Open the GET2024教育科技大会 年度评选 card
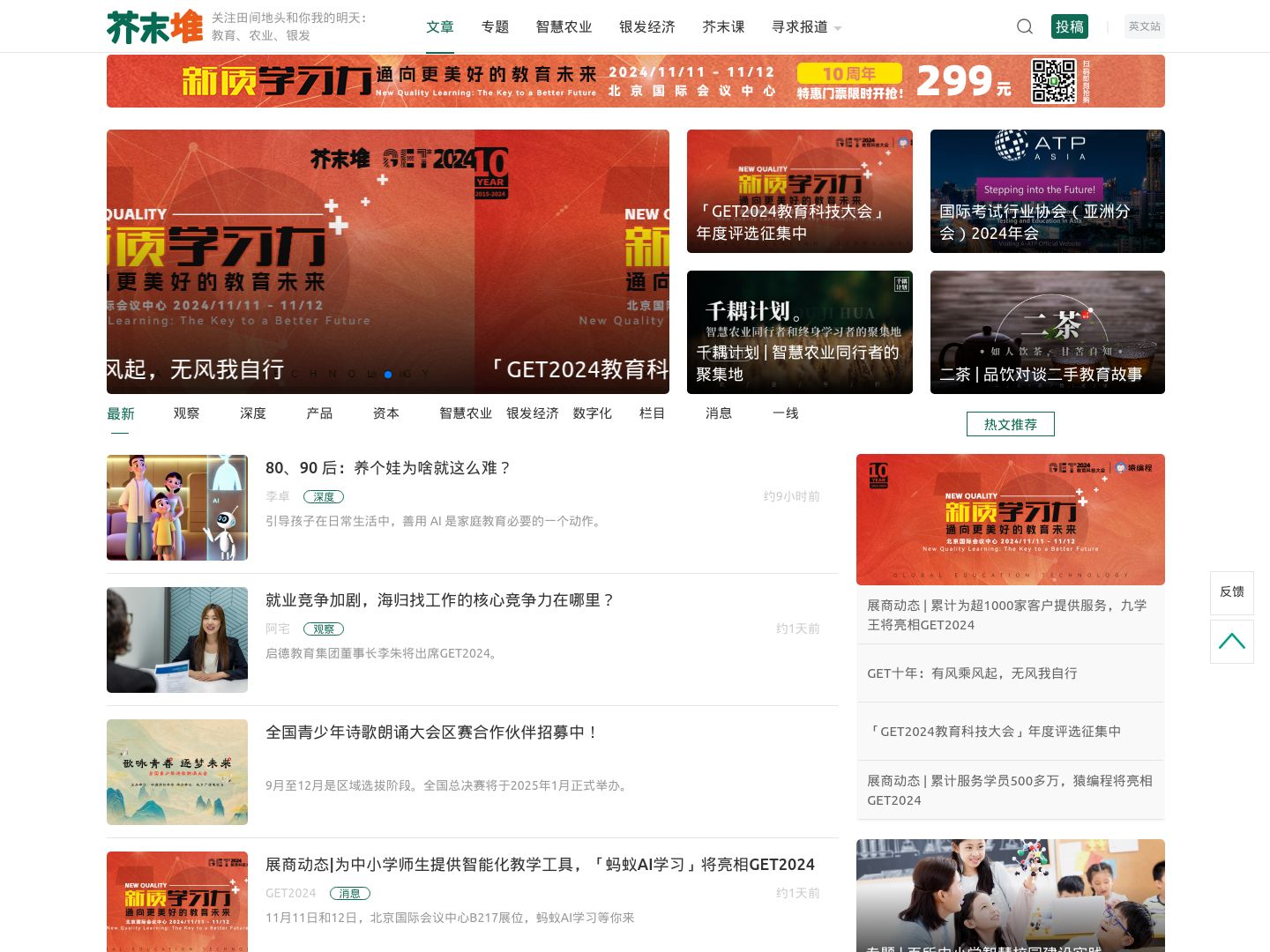Image resolution: width=1270 pixels, height=952 pixels. (800, 191)
